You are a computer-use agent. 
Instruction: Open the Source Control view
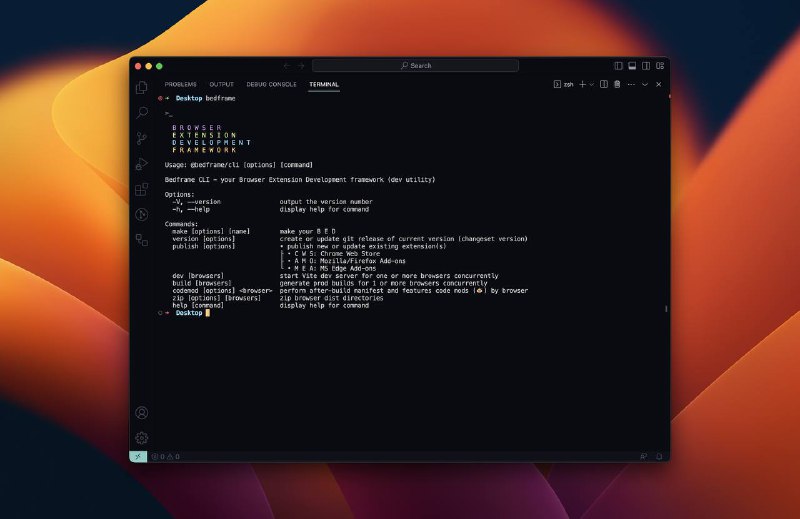point(142,139)
